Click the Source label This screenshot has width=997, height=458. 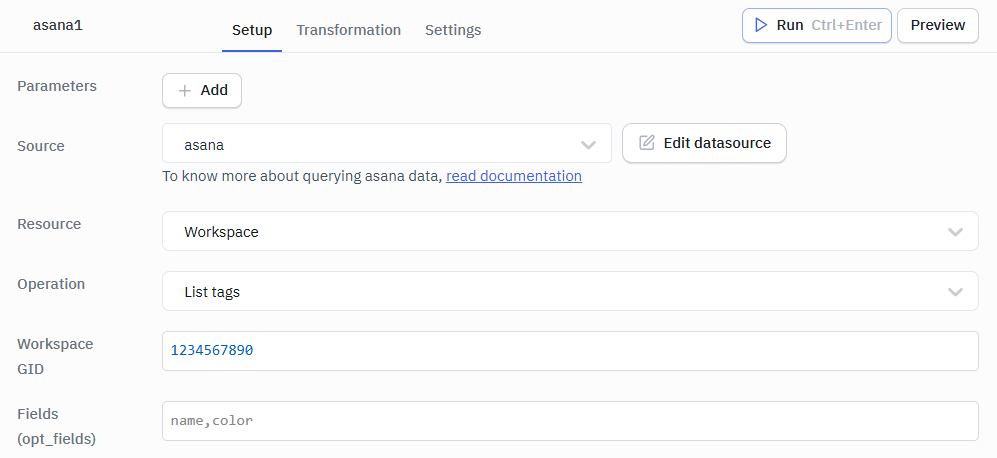pos(41,146)
